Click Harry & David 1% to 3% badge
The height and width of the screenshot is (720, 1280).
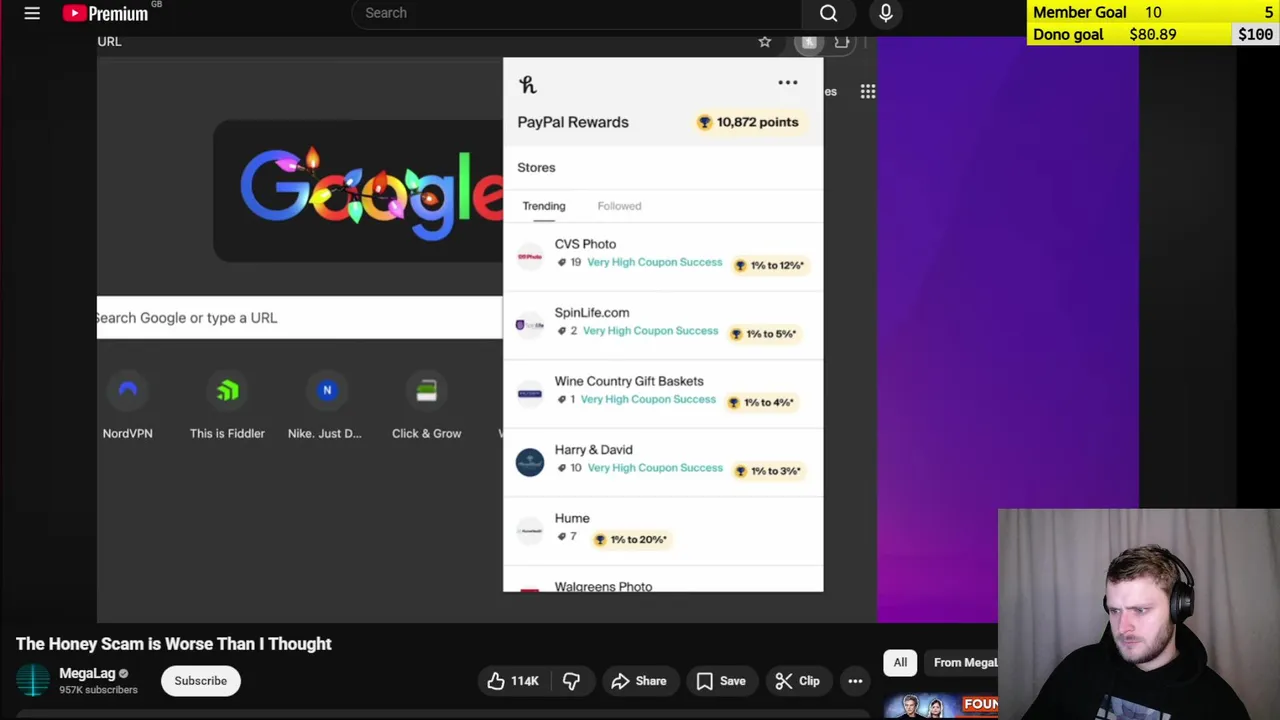(x=769, y=471)
